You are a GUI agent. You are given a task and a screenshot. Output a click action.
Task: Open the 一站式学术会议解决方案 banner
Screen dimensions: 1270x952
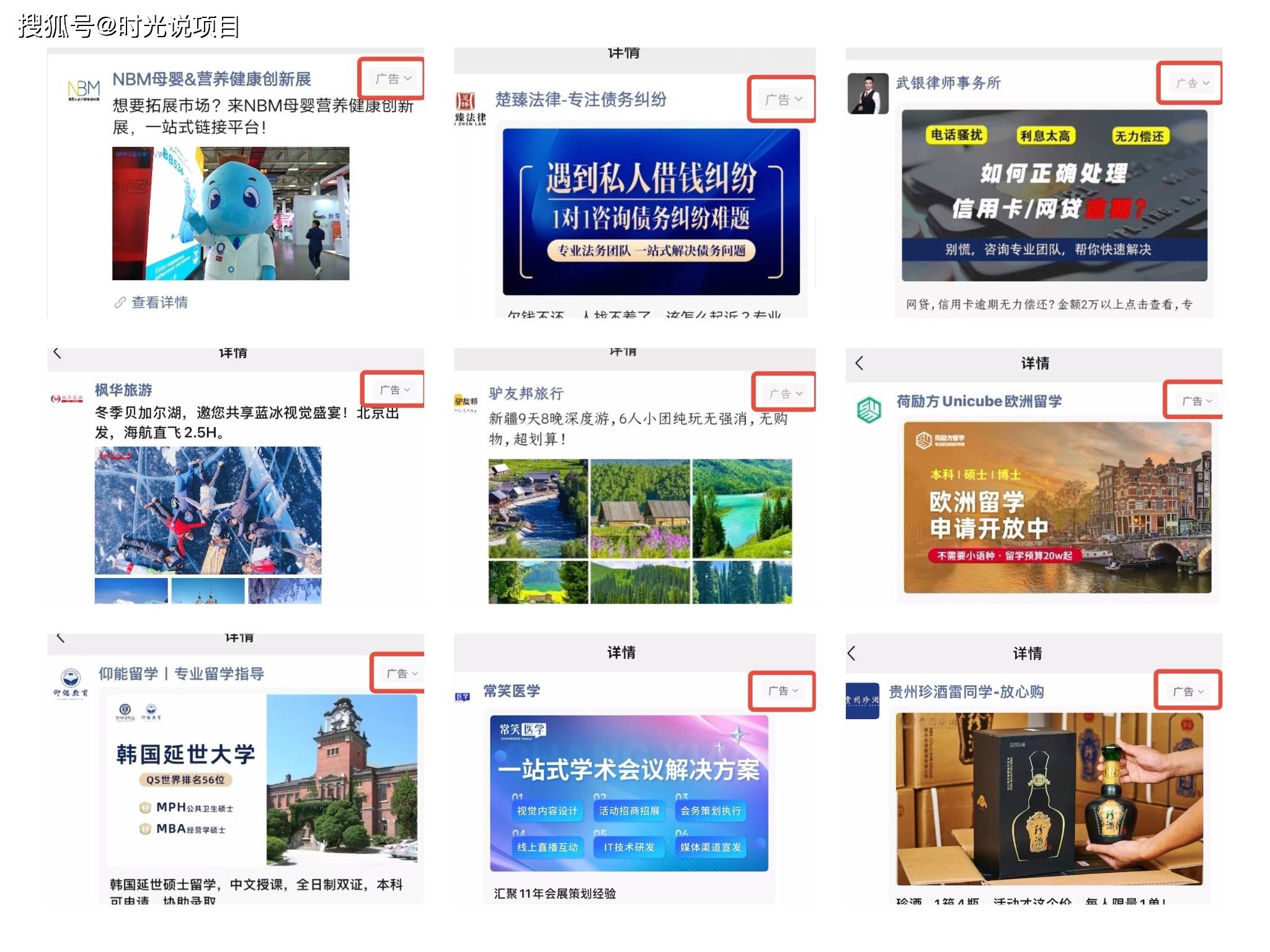[x=629, y=793]
